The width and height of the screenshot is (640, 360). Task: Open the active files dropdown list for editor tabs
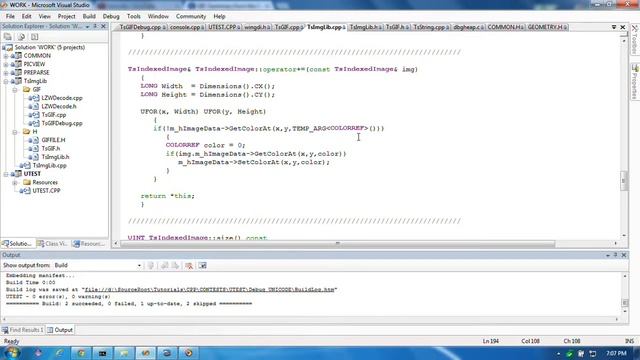[x=614, y=27]
